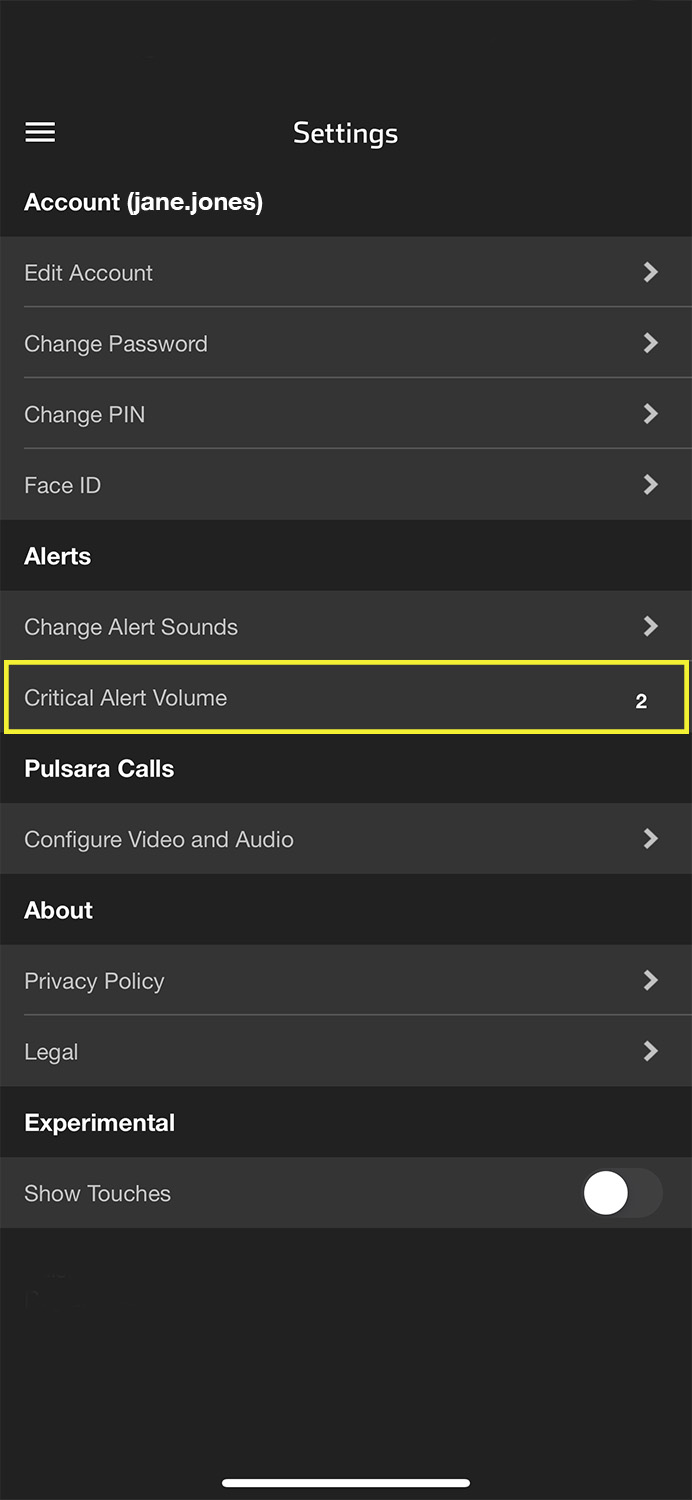Viewport: 692px width, 1500px height.
Task: Open the Account section header
Action: (143, 202)
